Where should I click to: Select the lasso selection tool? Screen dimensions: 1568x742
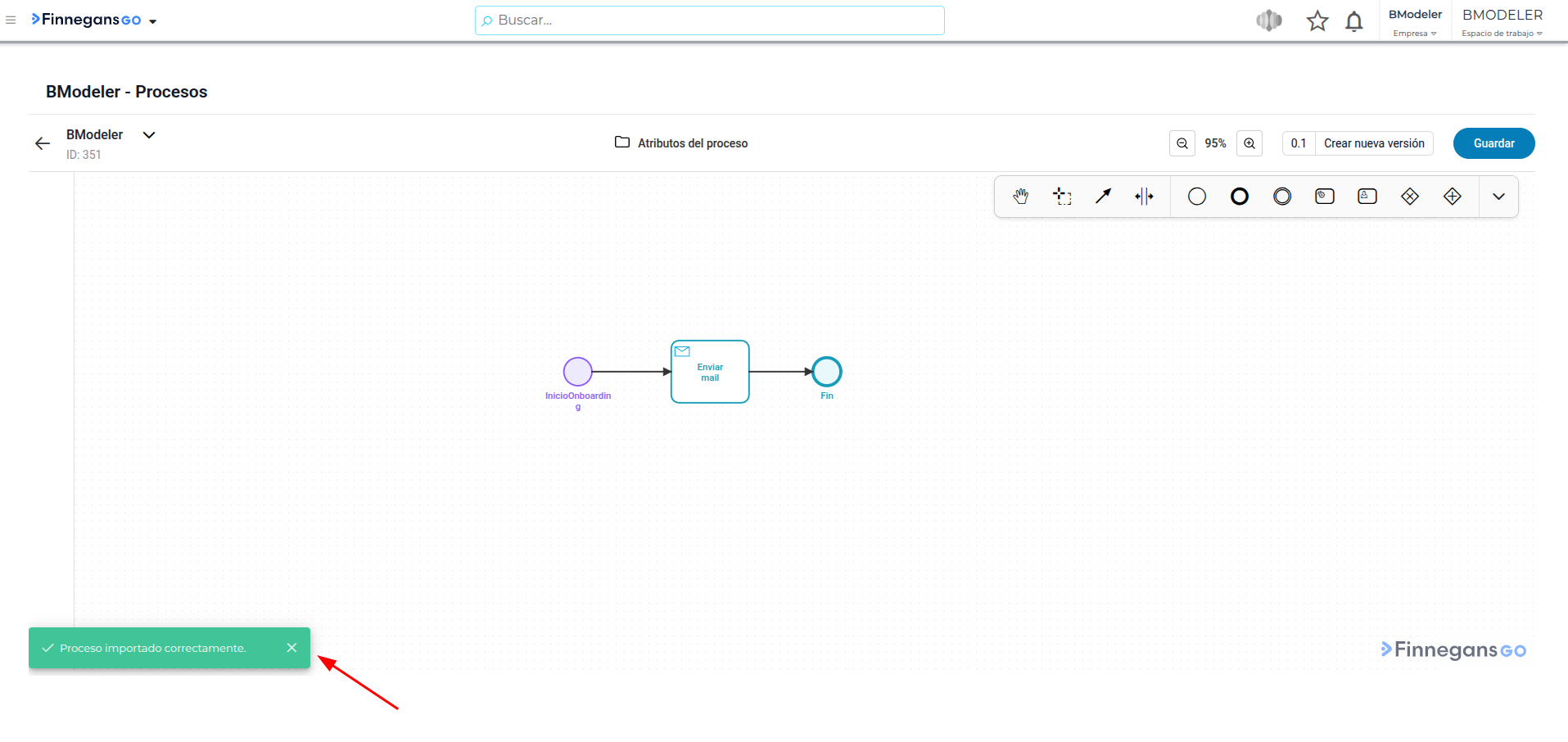1062,197
